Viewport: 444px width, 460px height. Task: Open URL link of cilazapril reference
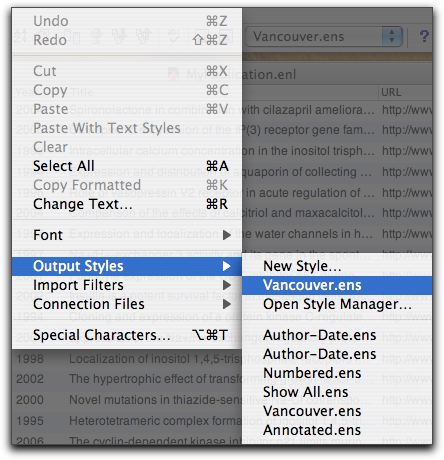pyautogui.click(x=407, y=110)
